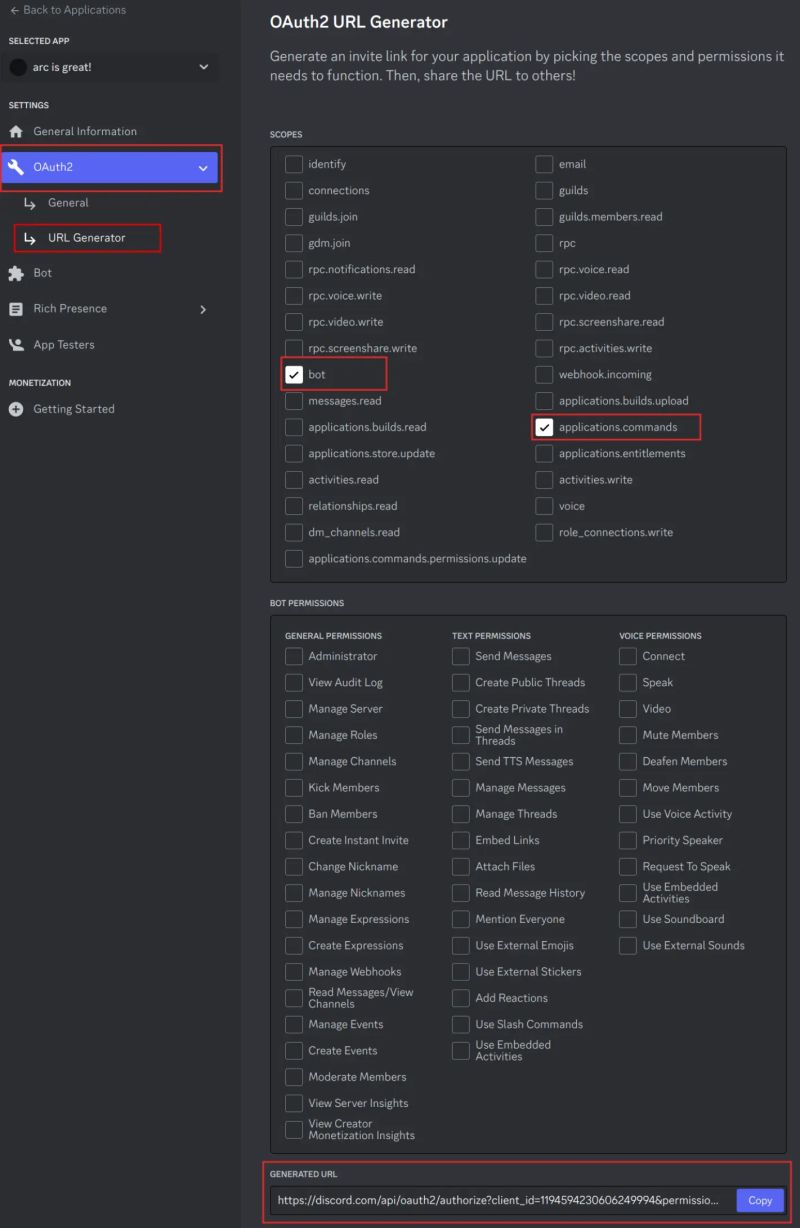The height and width of the screenshot is (1228, 800).
Task: Check the Use Soundboard permission
Action: (x=628, y=919)
